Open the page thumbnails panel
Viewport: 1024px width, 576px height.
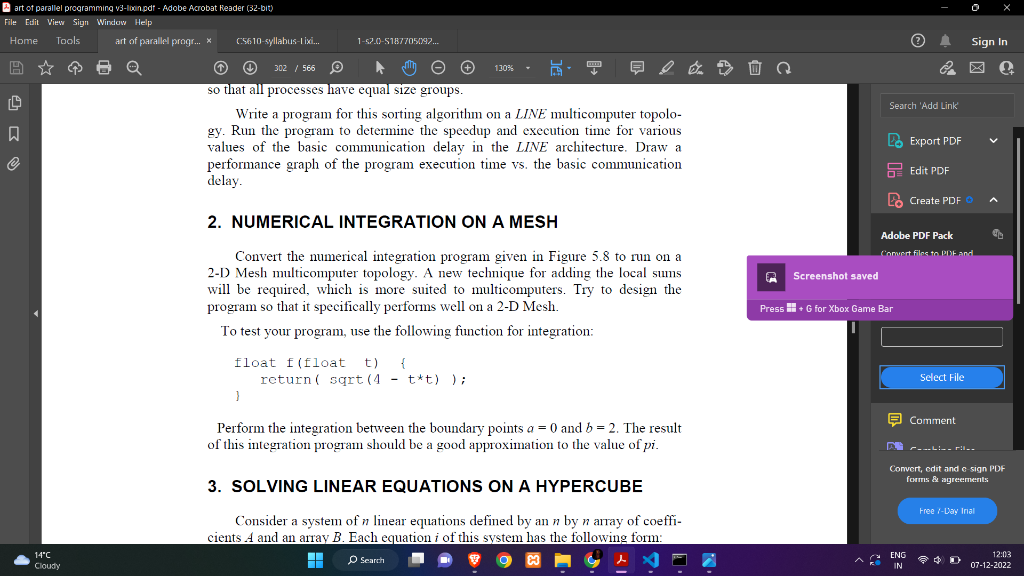pos(14,102)
